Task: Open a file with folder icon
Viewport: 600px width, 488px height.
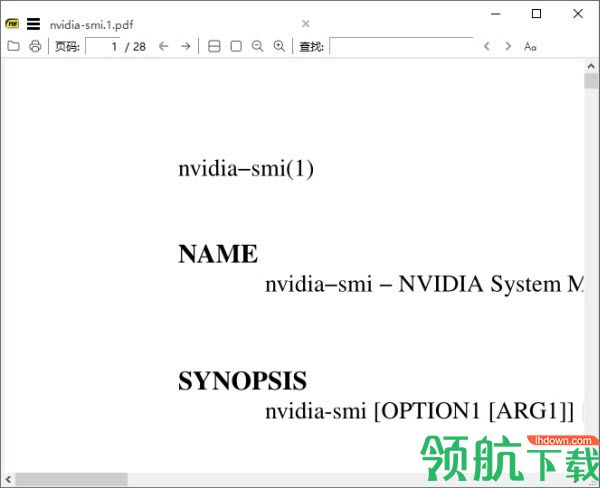Action: (x=13, y=46)
